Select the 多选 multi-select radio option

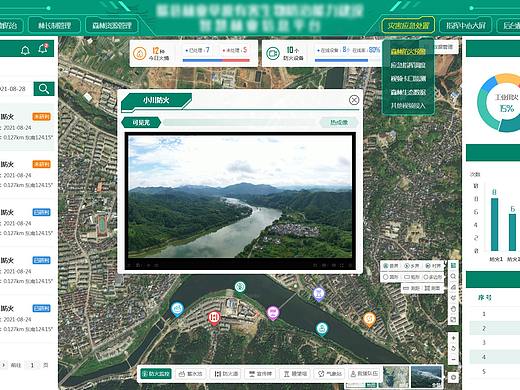(412, 266)
